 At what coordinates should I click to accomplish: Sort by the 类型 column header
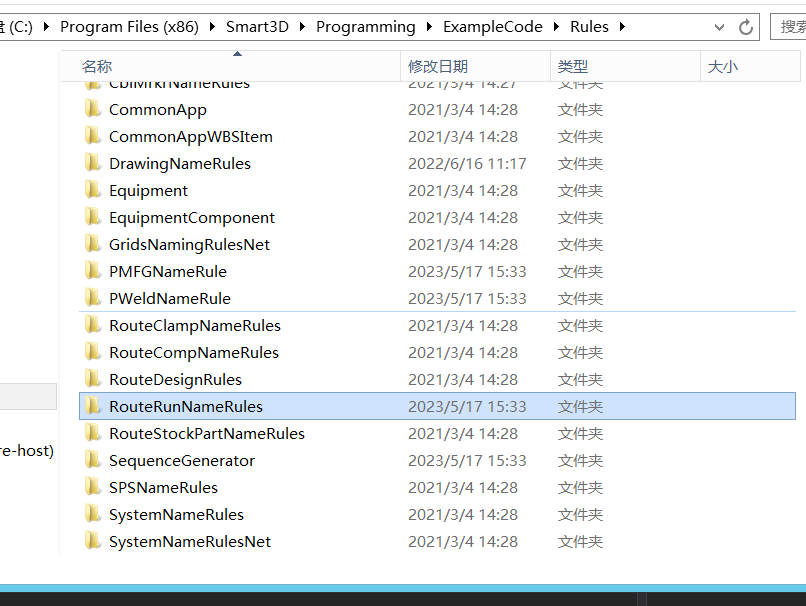626,66
